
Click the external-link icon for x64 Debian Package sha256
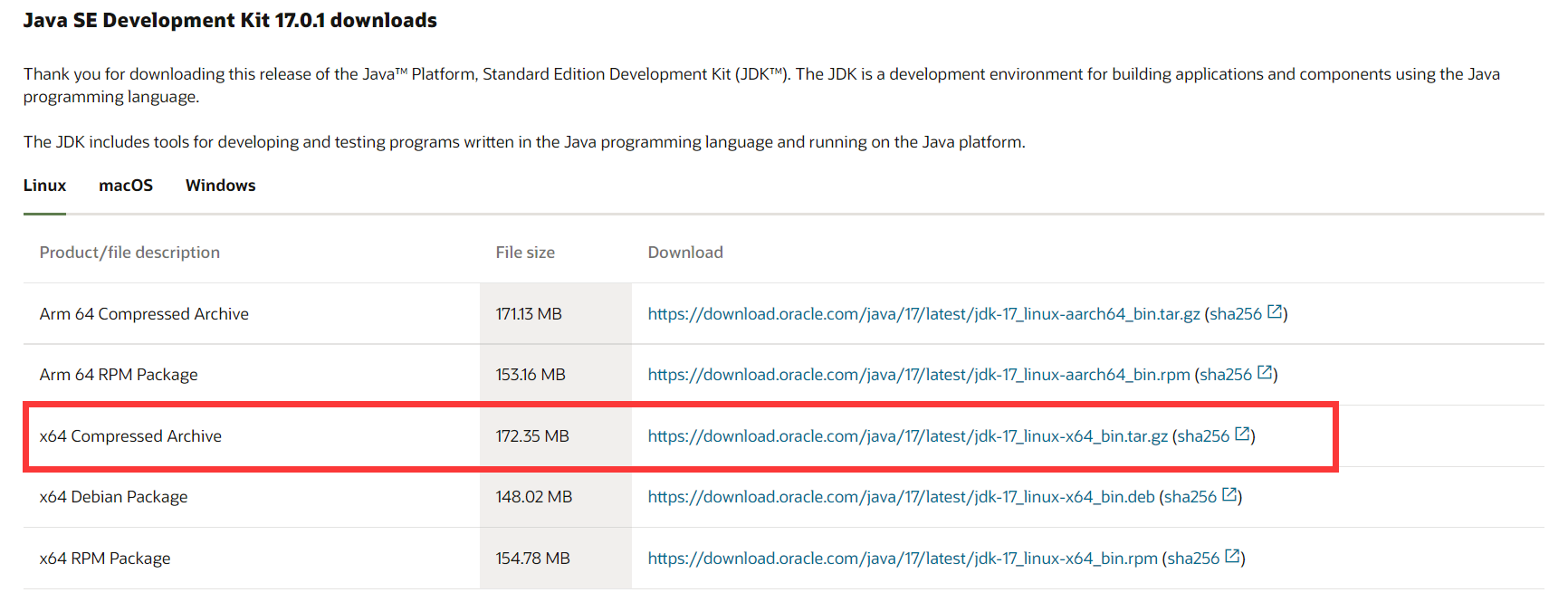(x=1229, y=495)
